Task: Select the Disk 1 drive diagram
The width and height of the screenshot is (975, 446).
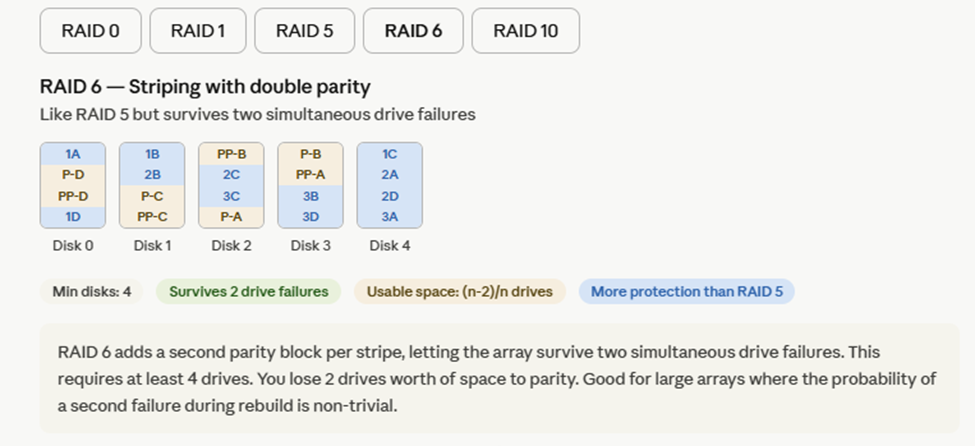Action: click(x=152, y=185)
